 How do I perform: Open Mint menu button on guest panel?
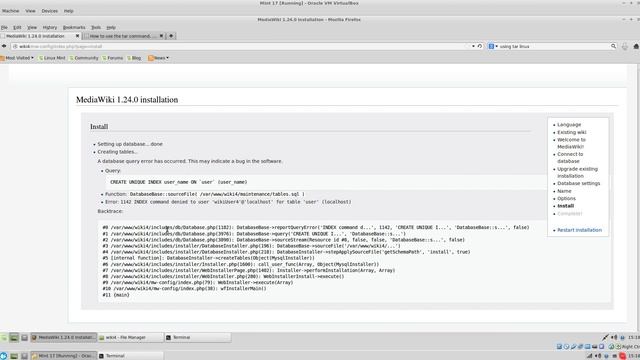tap(4, 338)
